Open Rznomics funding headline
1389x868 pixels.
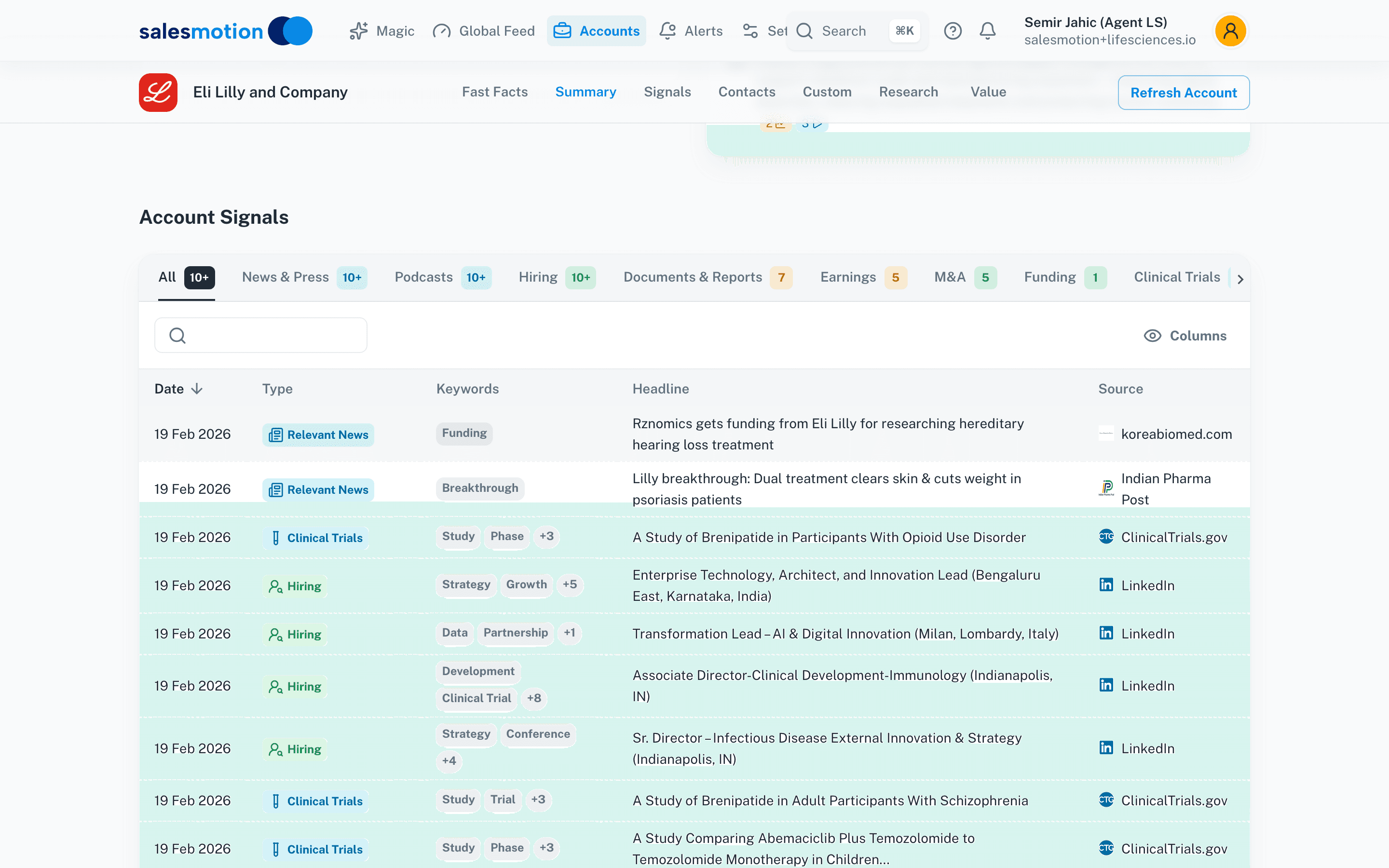click(x=828, y=434)
